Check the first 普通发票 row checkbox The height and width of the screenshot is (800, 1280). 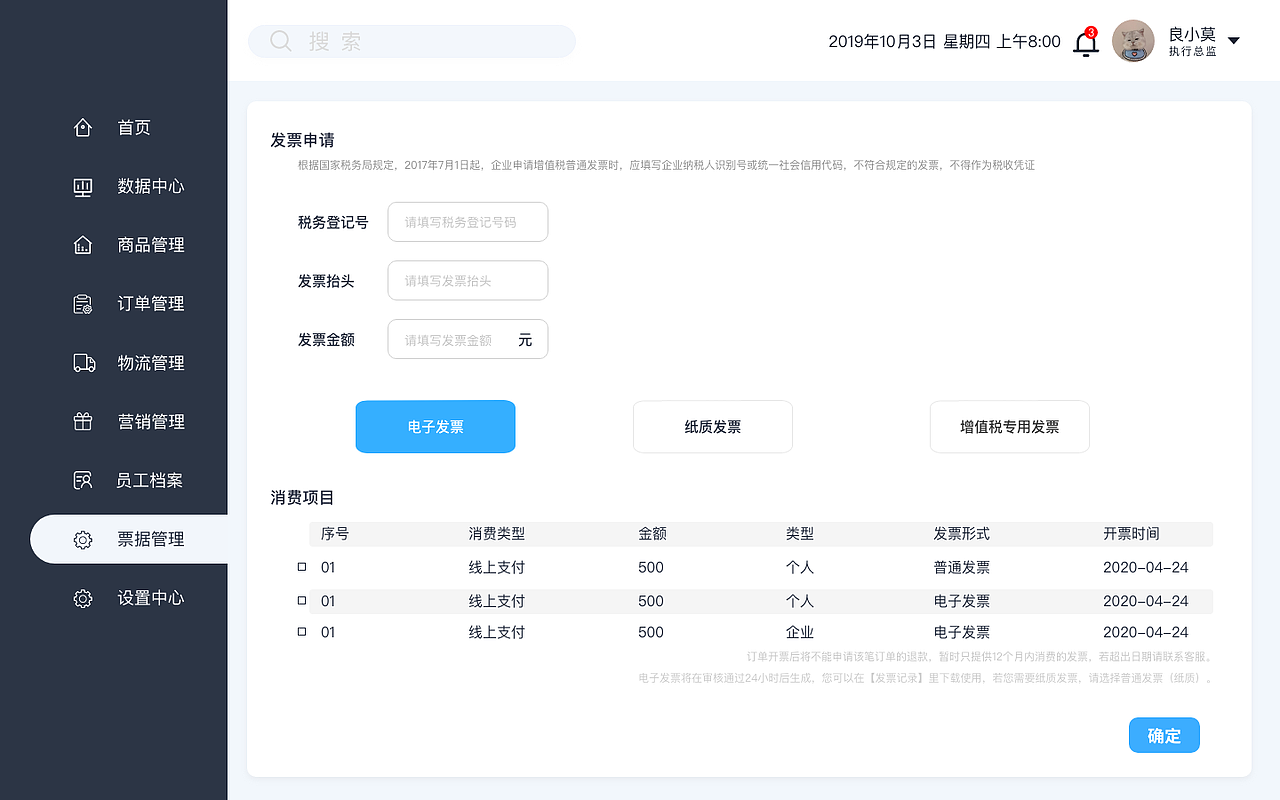click(301, 567)
